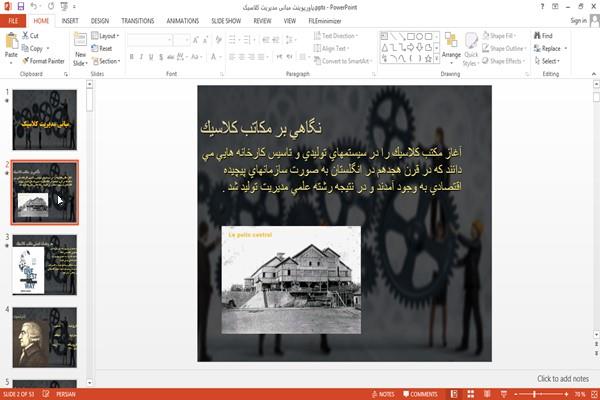Screen dimensions: 600x400
Task: Expand the Align Text dropdown
Action: tap(331, 48)
